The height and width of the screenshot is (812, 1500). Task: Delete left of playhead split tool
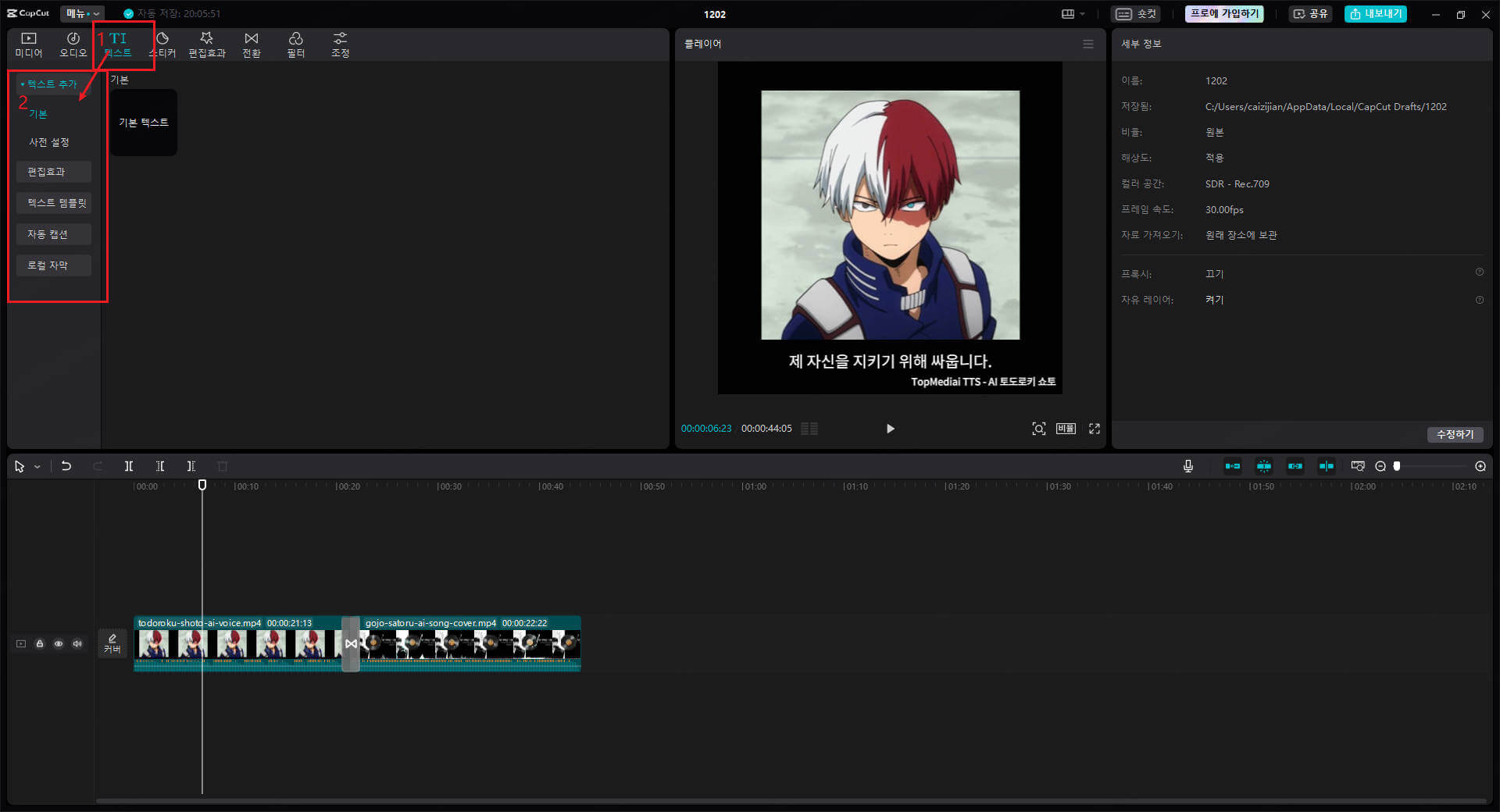point(160,466)
